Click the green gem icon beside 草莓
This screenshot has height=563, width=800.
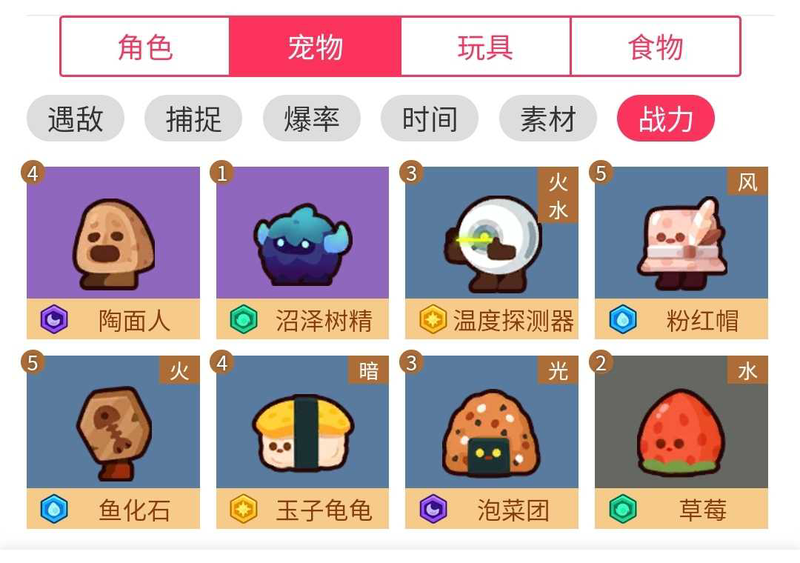(623, 509)
